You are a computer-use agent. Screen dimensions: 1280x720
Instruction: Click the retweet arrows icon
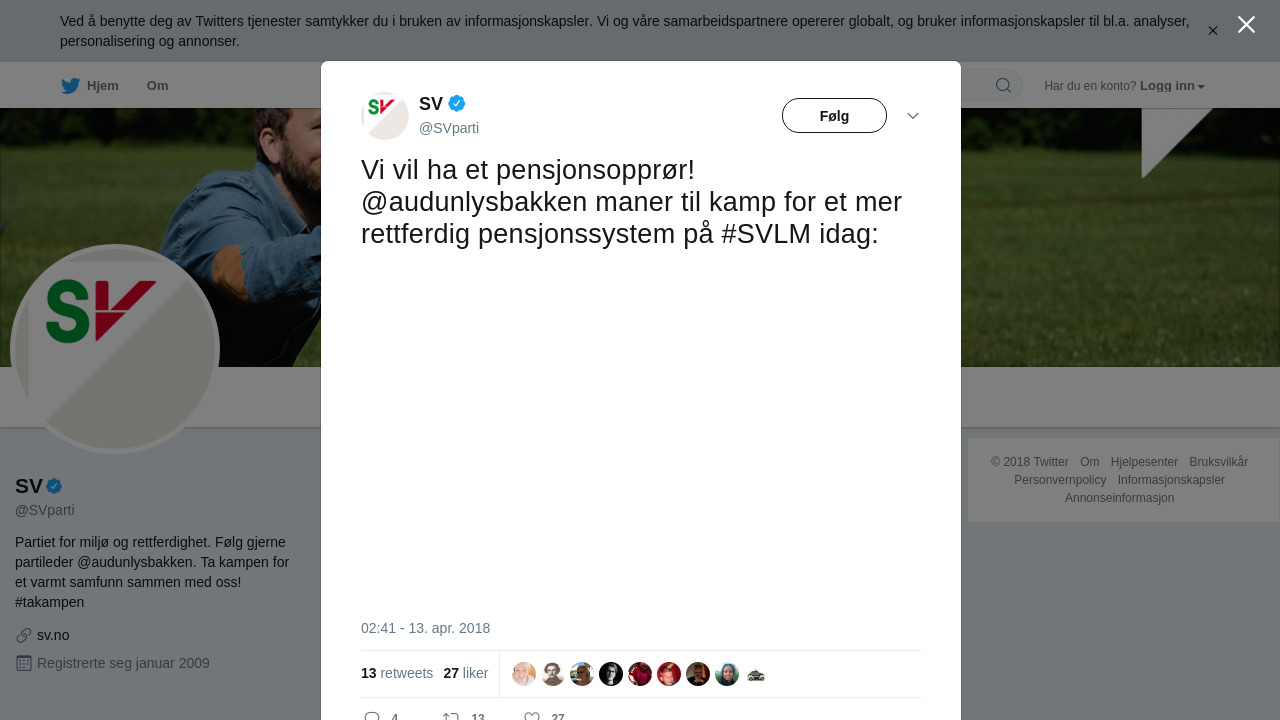click(x=451, y=716)
